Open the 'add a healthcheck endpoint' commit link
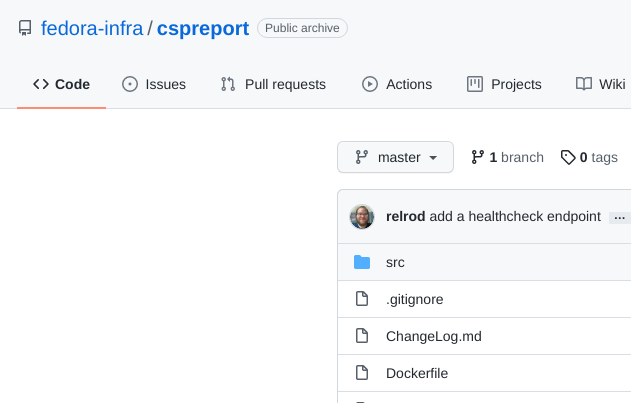Image resolution: width=631 pixels, height=403 pixels. [x=515, y=217]
